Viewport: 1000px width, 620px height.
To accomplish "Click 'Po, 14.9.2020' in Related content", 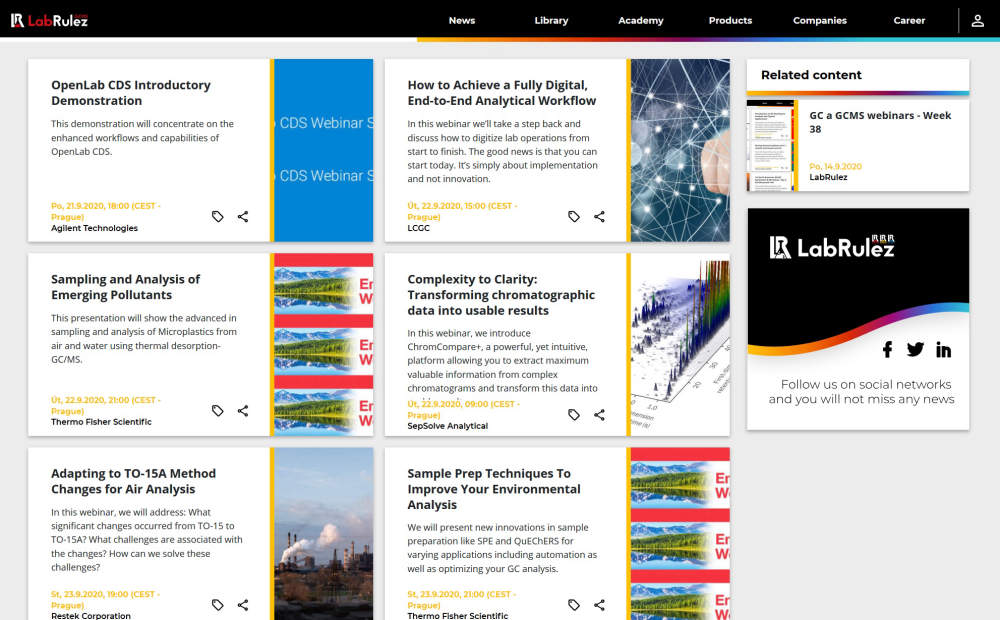I will coord(835,166).
